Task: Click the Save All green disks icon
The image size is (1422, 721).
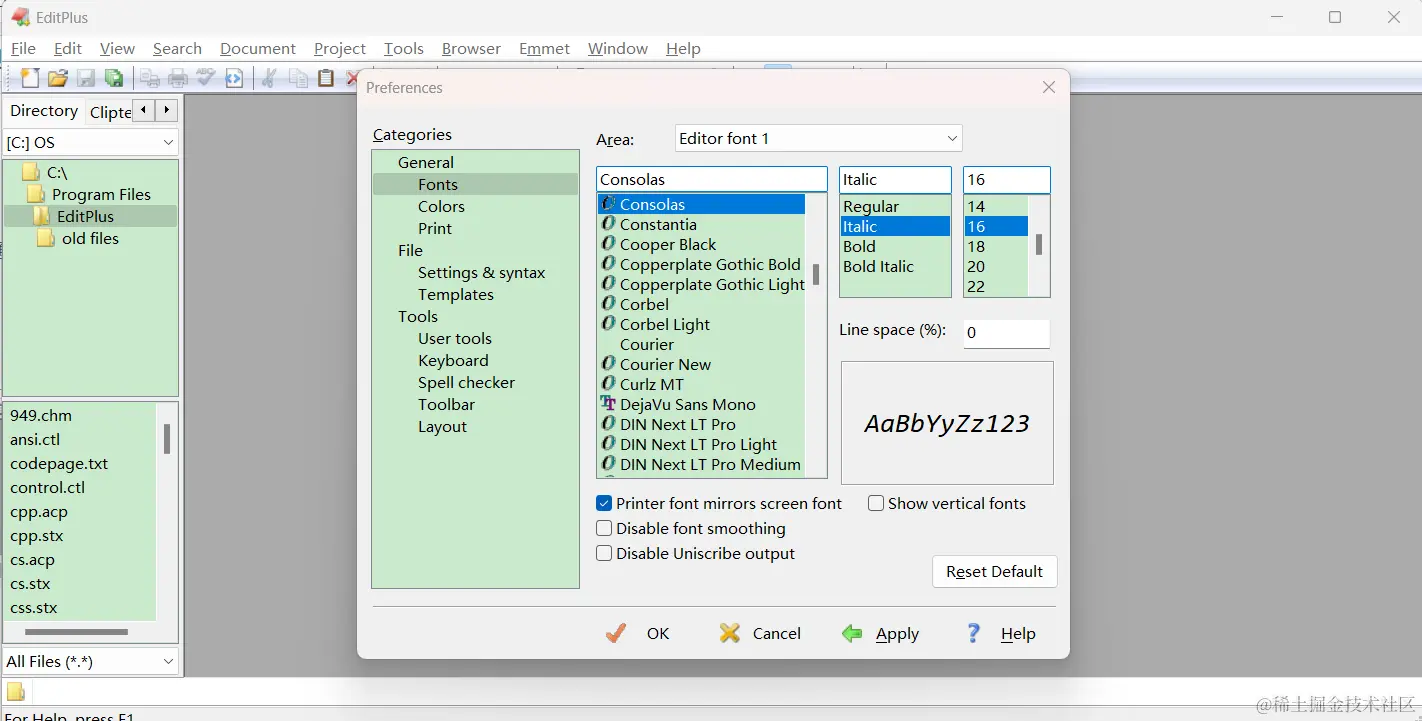Action: pos(114,78)
